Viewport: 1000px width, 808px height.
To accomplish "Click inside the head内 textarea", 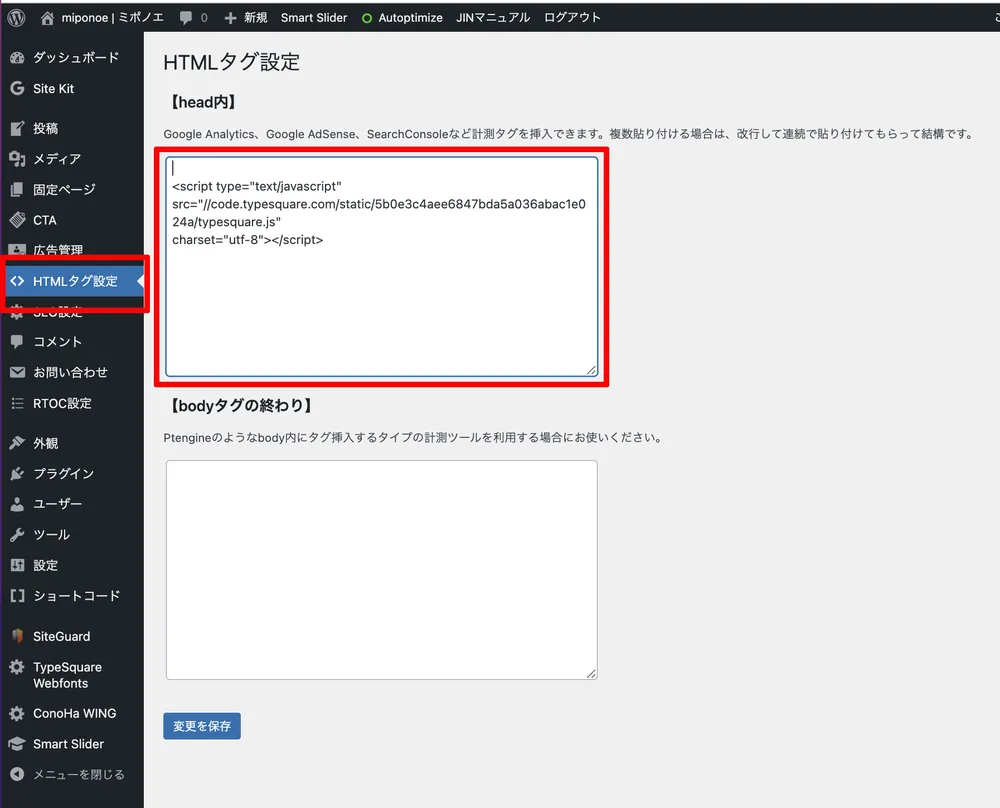I will click(x=381, y=267).
